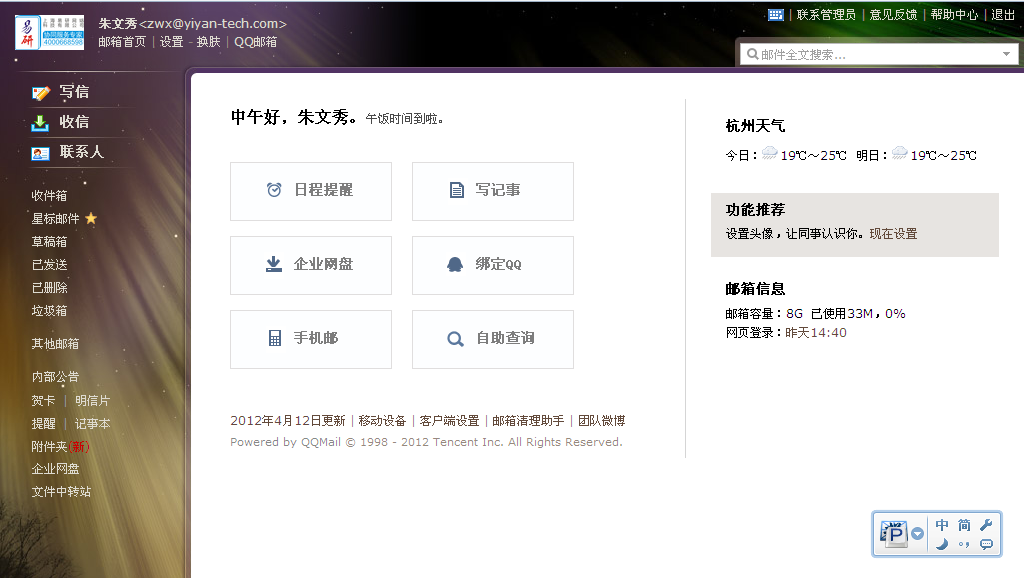This screenshot has height=578, width=1024.
Task: Open Contacts via the 联系人 icon
Action: pyautogui.click(x=40, y=153)
